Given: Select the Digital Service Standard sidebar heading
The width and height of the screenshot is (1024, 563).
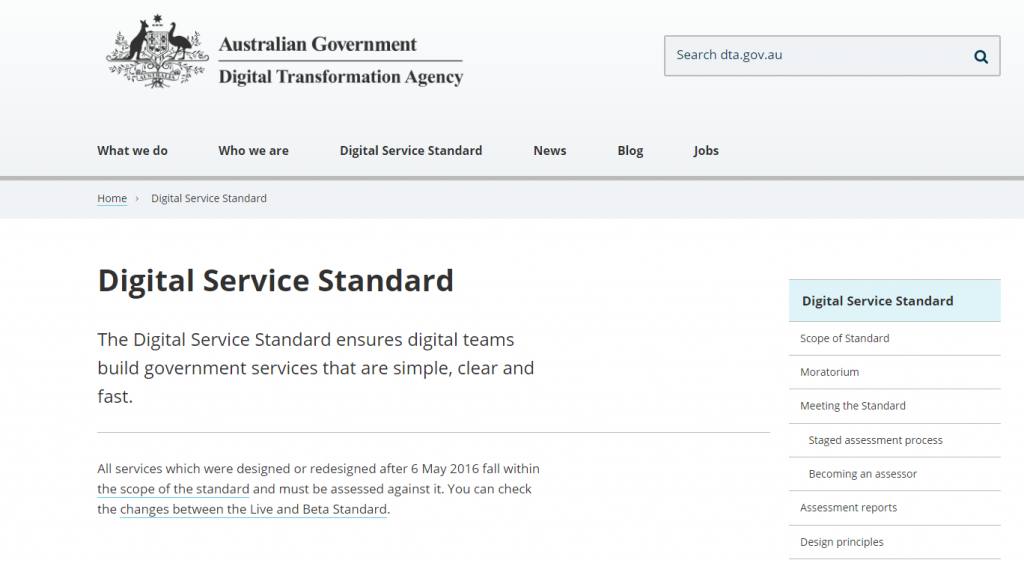Looking at the screenshot, I should (x=895, y=301).
